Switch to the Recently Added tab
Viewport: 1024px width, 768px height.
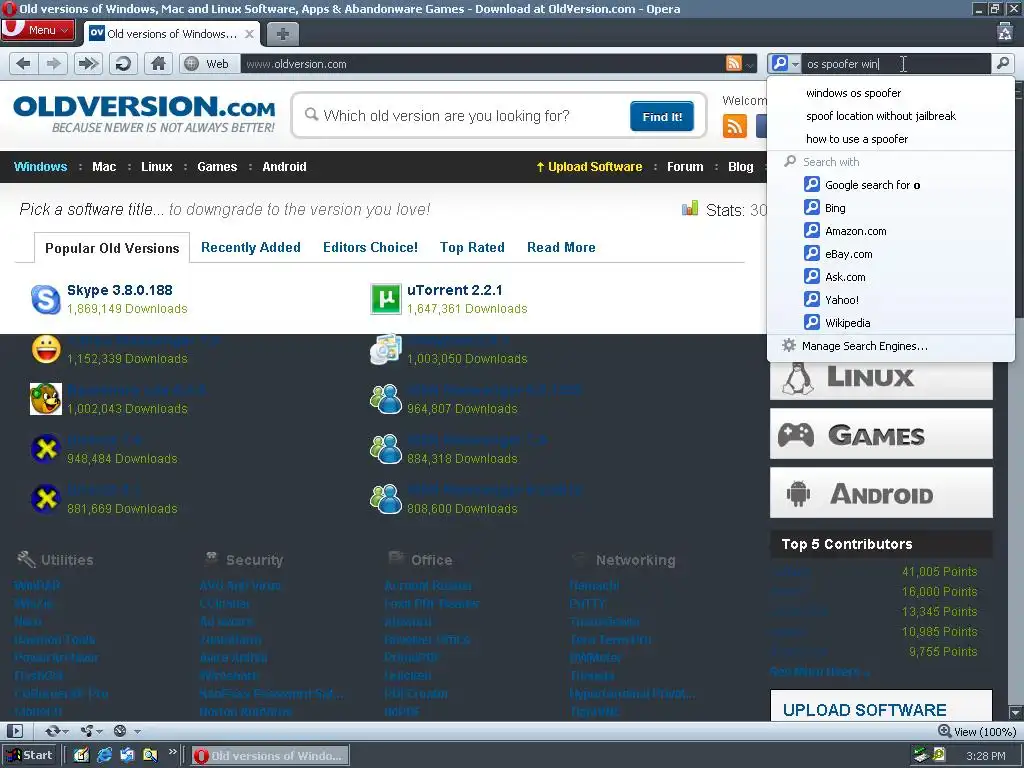pyautogui.click(x=251, y=248)
